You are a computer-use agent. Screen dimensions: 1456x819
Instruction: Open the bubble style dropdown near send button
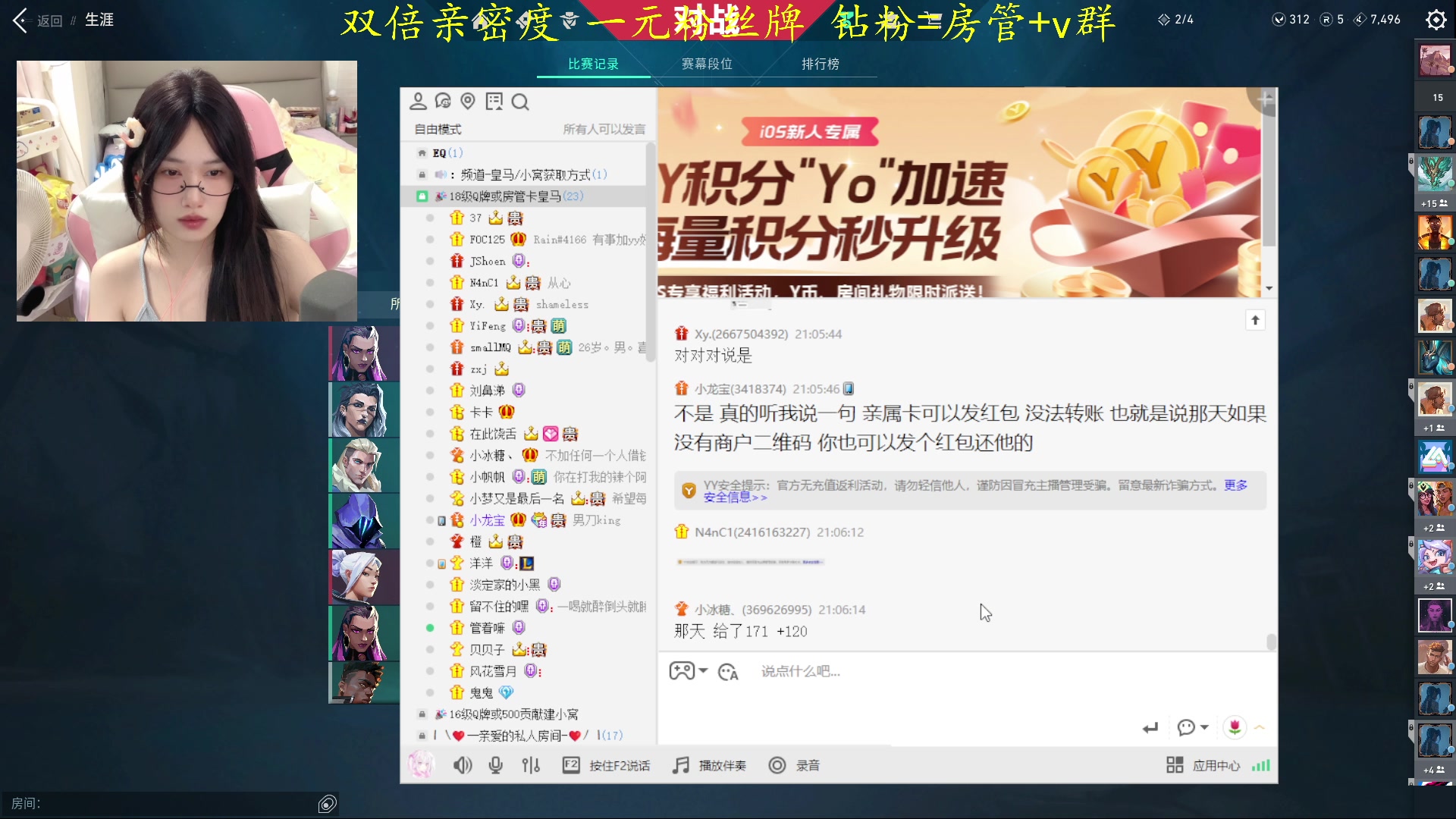pyautogui.click(x=1192, y=727)
